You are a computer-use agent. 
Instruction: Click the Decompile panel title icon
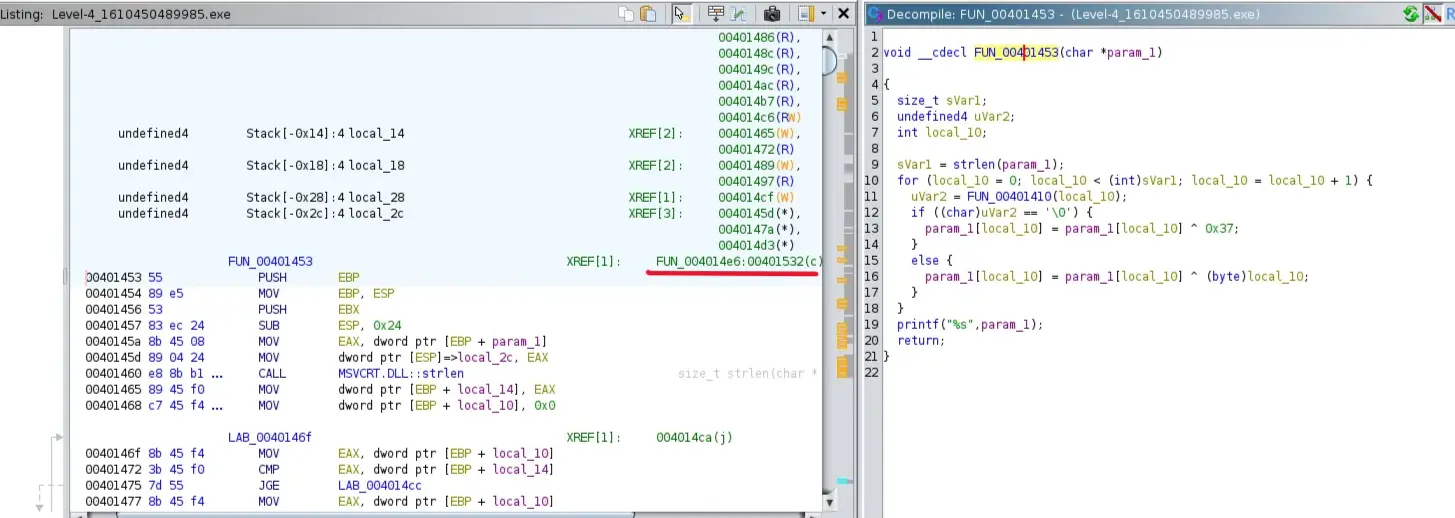coord(873,15)
